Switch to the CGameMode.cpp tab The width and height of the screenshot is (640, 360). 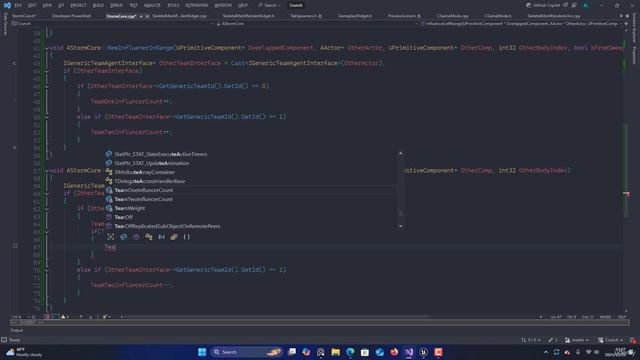pyautogui.click(x=453, y=16)
